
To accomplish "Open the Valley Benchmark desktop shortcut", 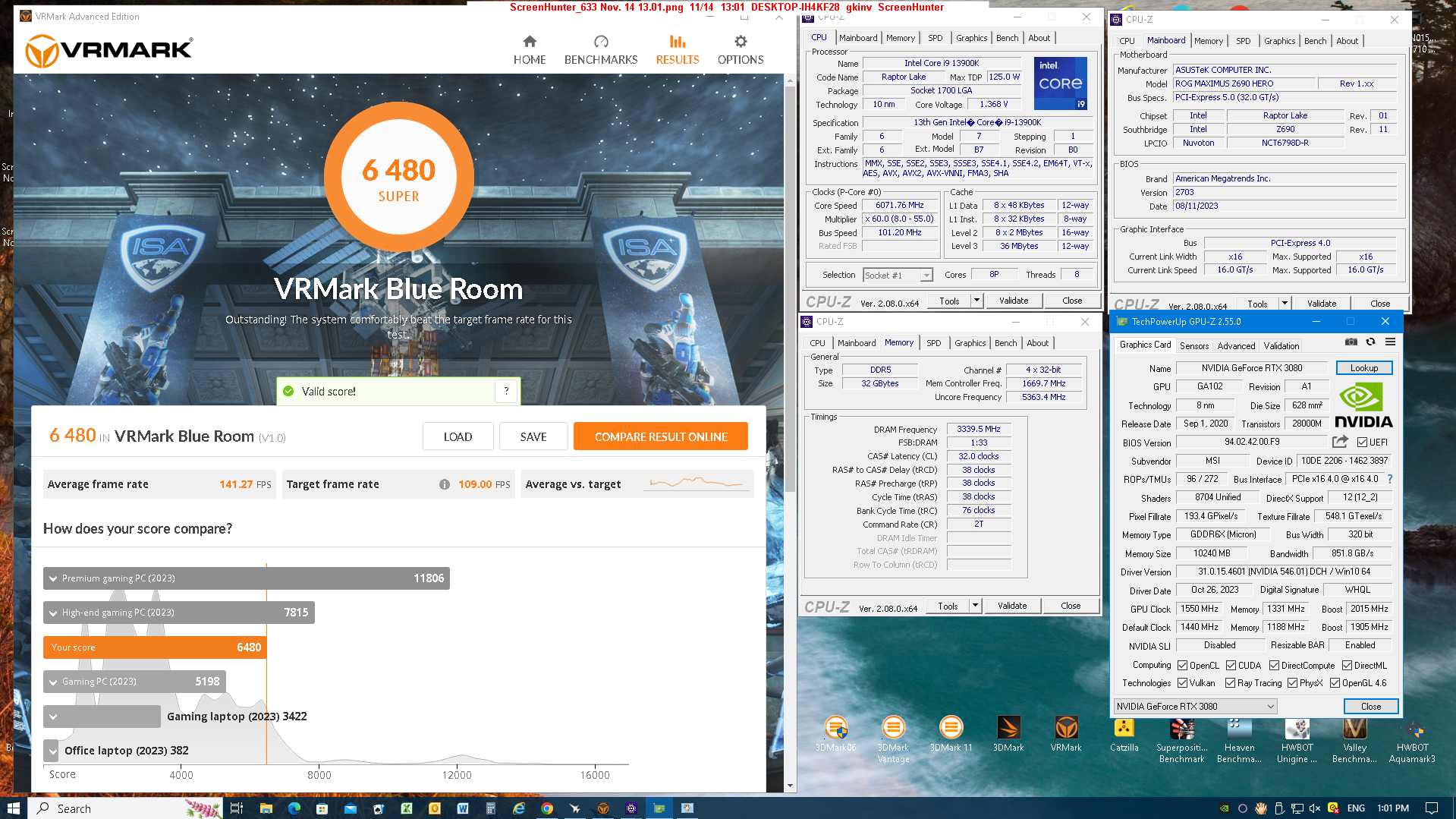I will click(1354, 739).
